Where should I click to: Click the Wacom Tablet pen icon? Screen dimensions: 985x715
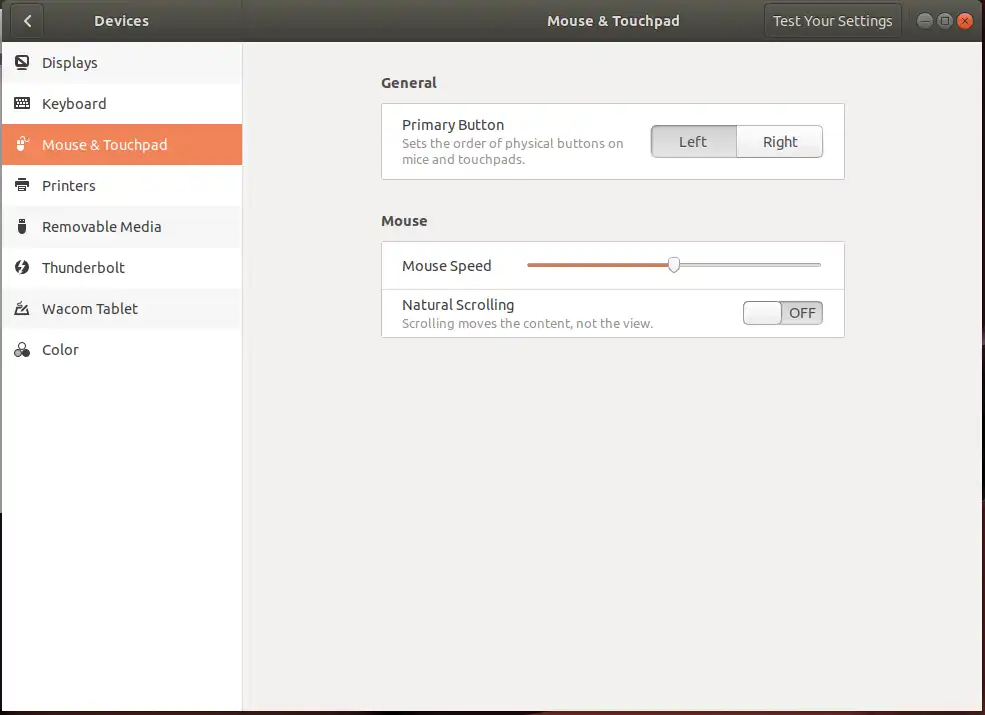(x=22, y=308)
